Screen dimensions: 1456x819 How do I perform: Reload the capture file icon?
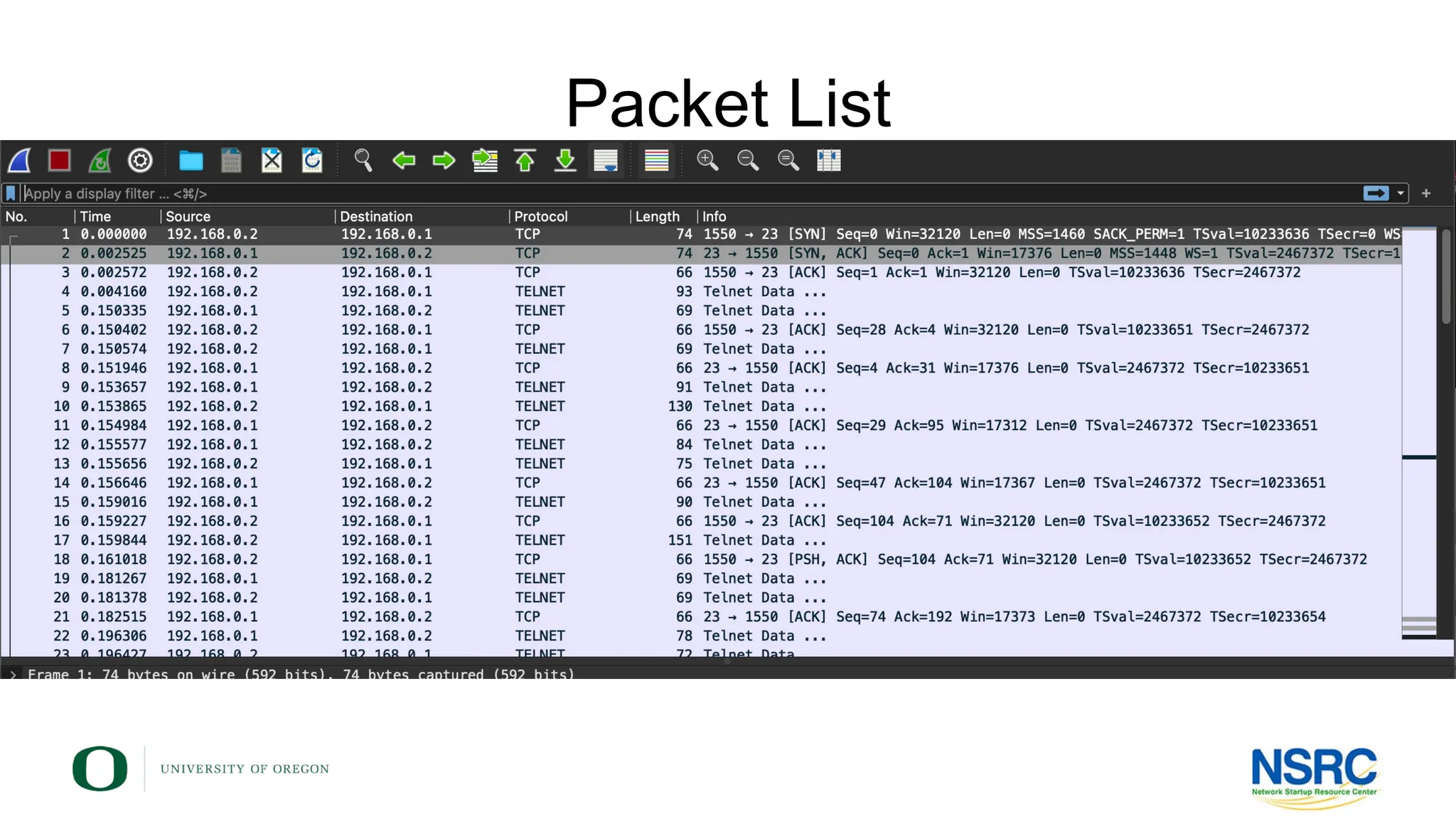coord(312,161)
